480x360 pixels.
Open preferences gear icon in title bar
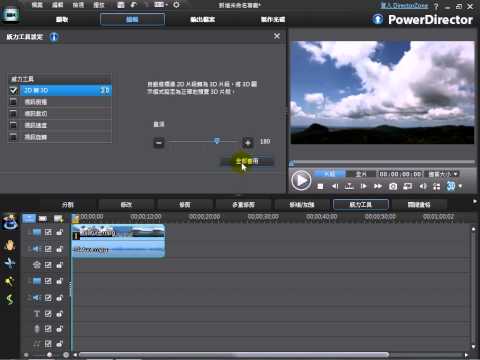click(x=176, y=5)
